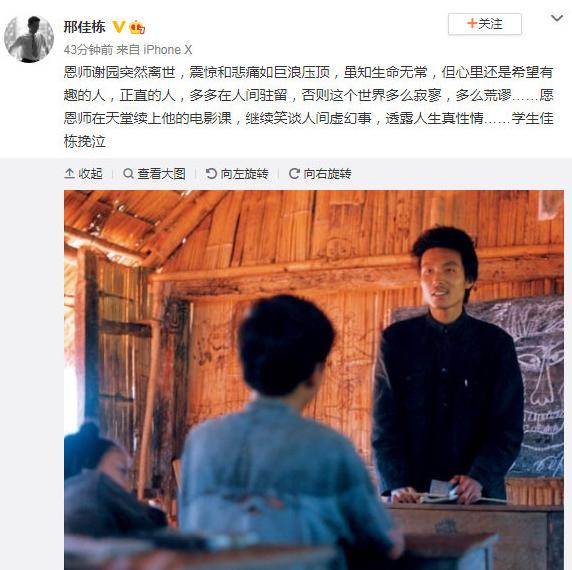Click the post text starting with 恩师谢园

309,106
